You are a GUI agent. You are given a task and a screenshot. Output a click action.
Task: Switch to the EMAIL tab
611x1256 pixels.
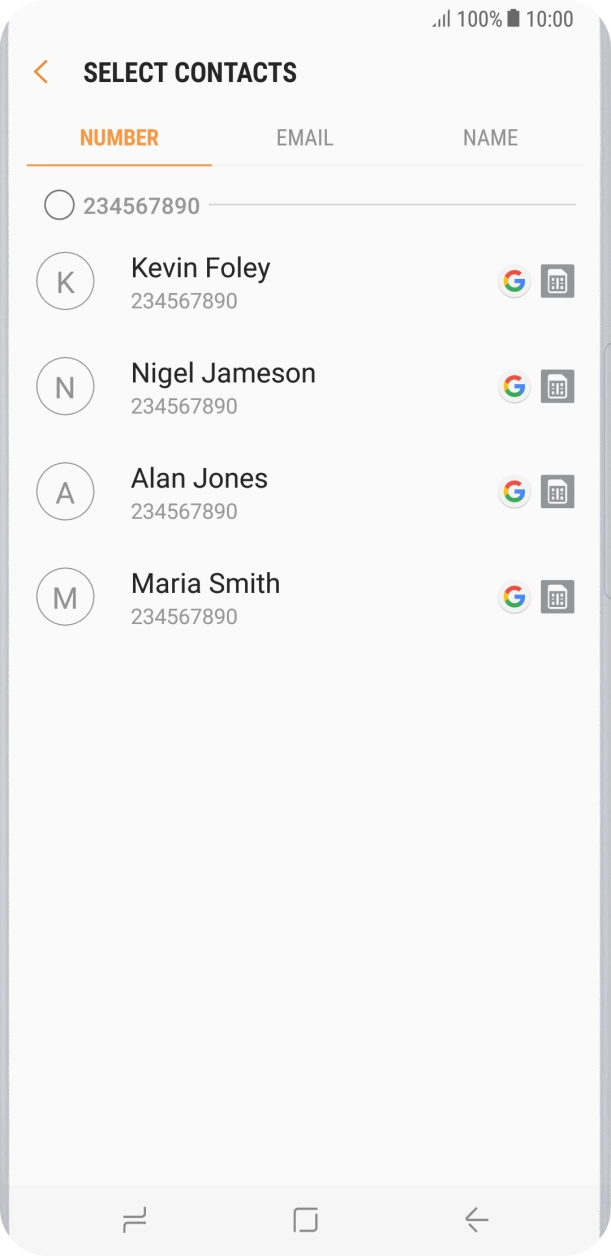click(304, 138)
